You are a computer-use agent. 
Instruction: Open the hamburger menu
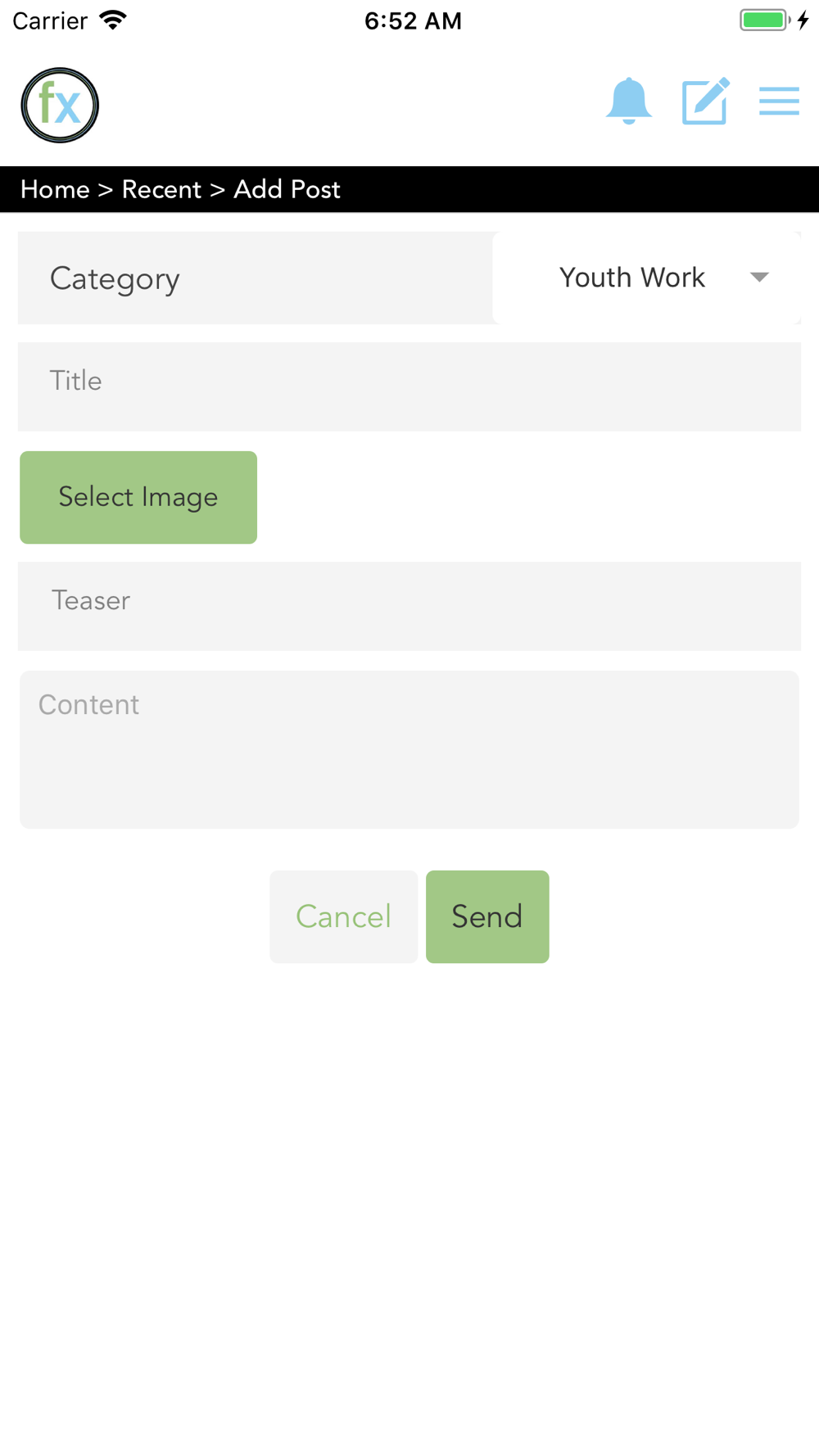779,102
